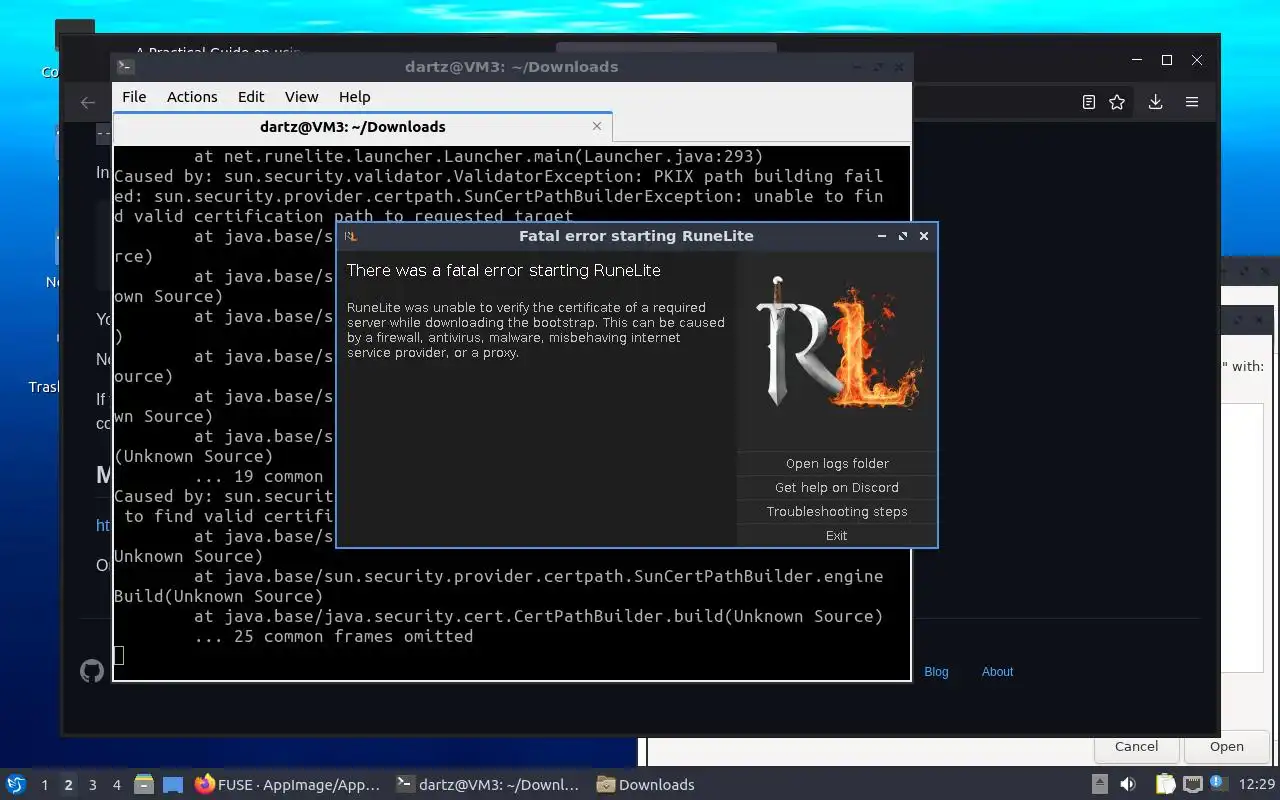Open the Firefox hamburger menu
The height and width of the screenshot is (800, 1280).
(1192, 102)
